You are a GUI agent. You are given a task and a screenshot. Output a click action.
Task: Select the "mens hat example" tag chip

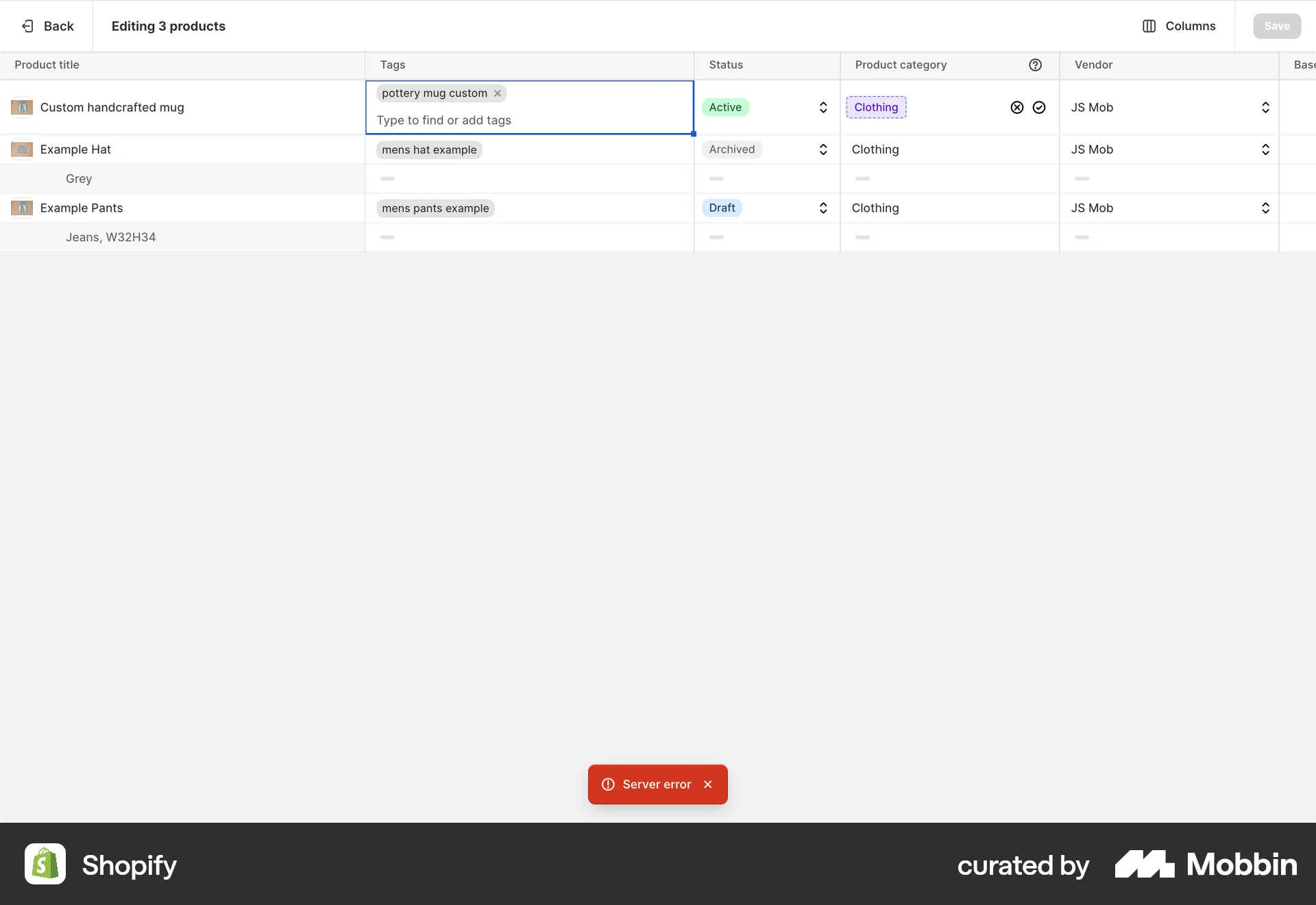coord(428,149)
